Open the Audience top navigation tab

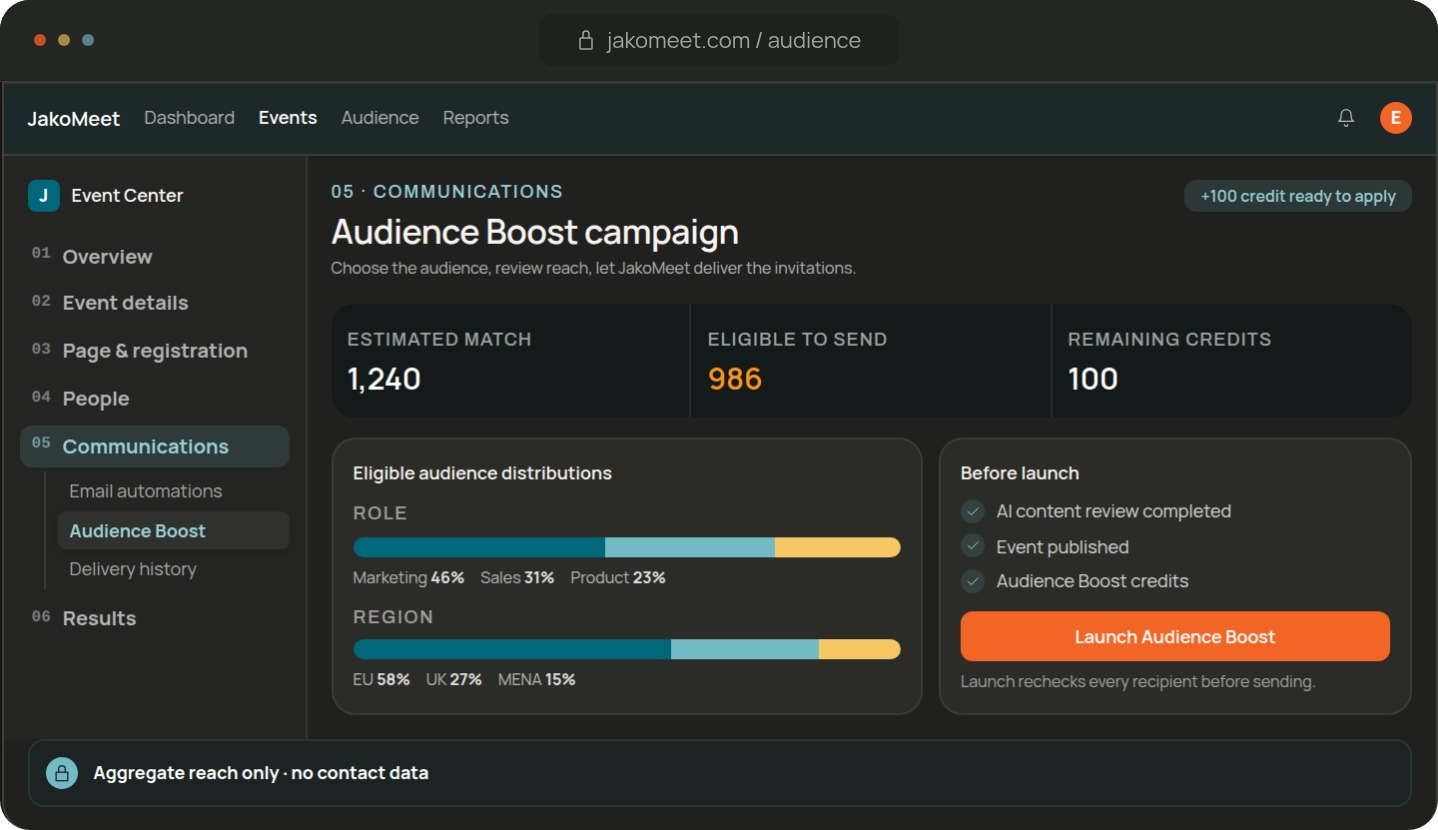pyautogui.click(x=380, y=118)
